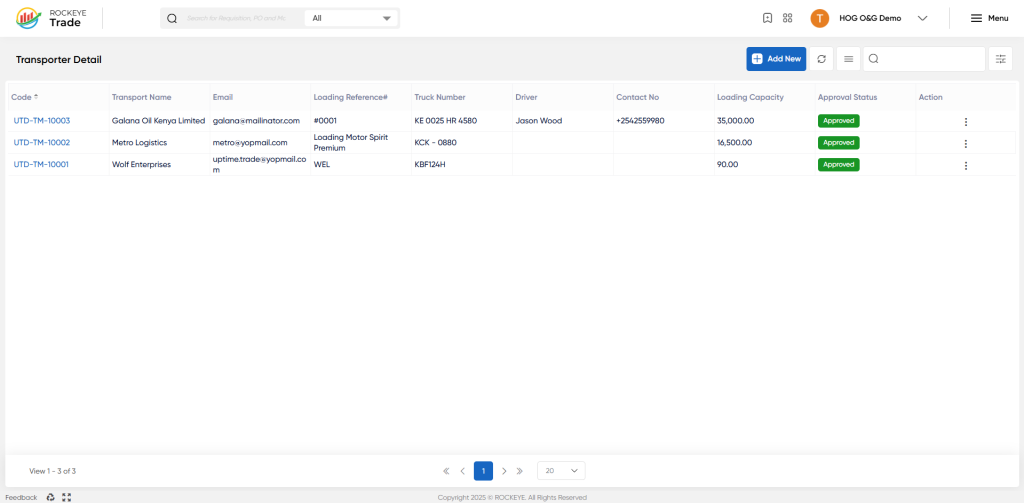The height and width of the screenshot is (503, 1024).
Task: Open transporter UTD-TM-10002
Action: pyautogui.click(x=42, y=142)
